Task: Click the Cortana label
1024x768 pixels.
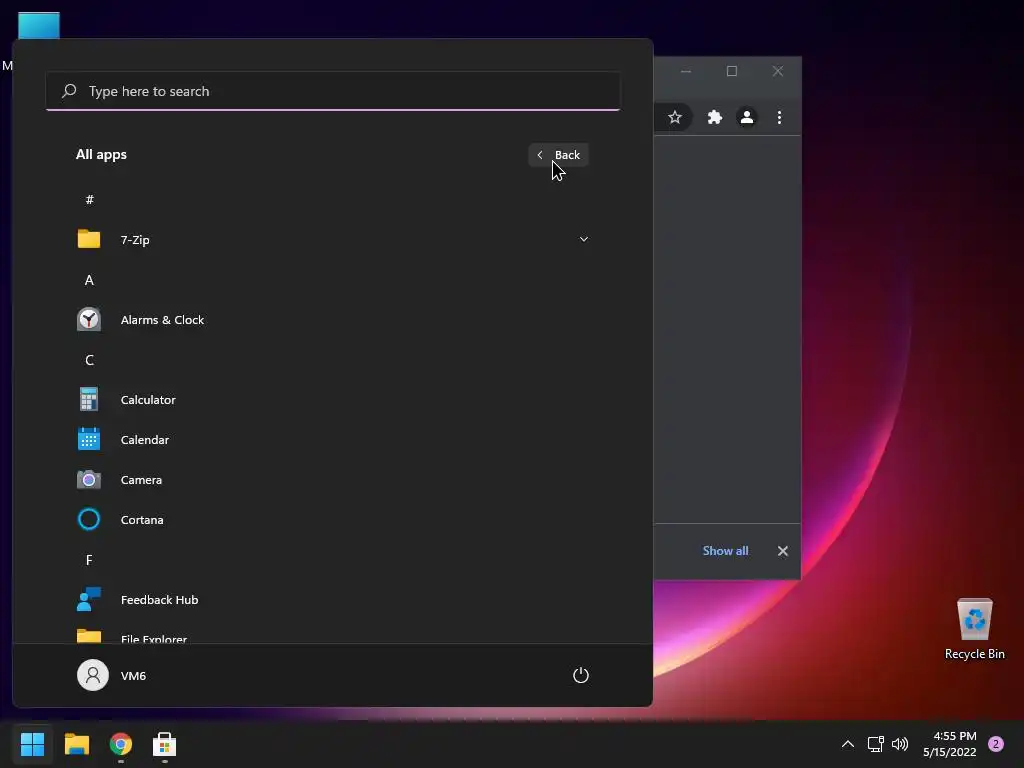Action: [x=142, y=520]
